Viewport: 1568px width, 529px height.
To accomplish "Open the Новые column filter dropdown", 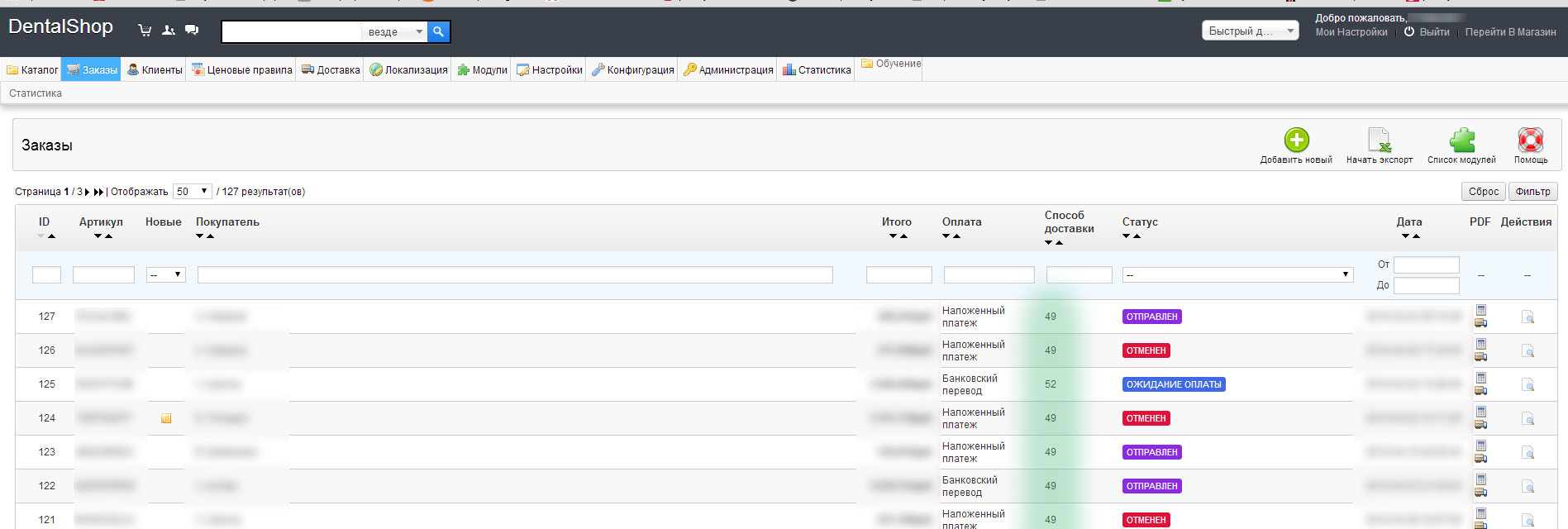I will pyautogui.click(x=165, y=274).
